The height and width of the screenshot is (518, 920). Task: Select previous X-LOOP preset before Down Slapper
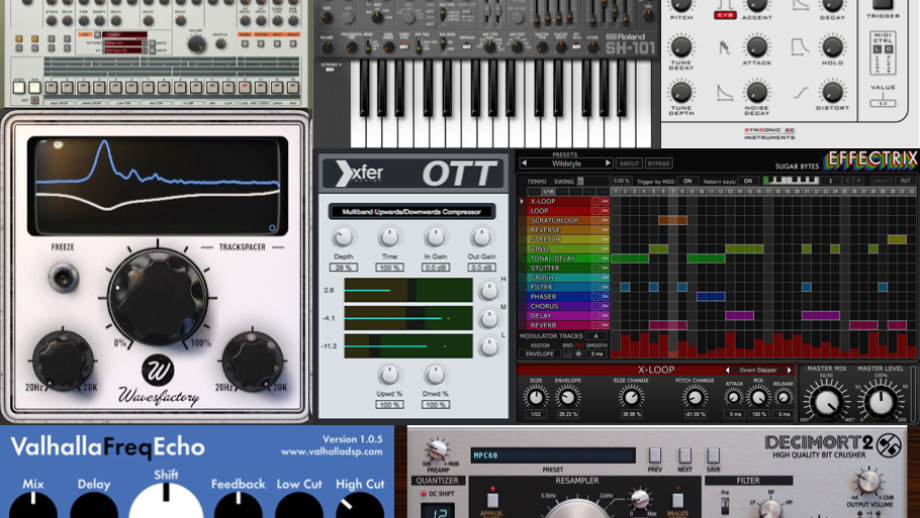click(x=728, y=370)
